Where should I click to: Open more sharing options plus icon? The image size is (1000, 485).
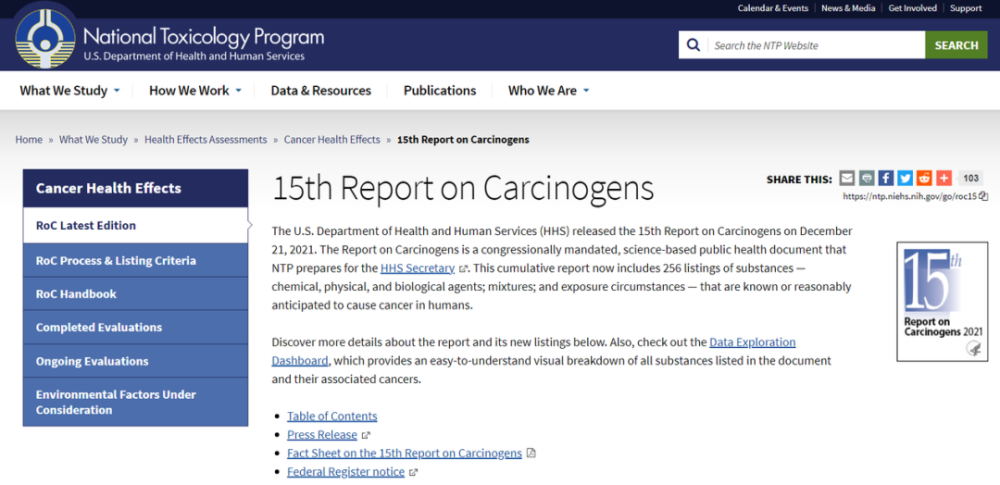944,179
